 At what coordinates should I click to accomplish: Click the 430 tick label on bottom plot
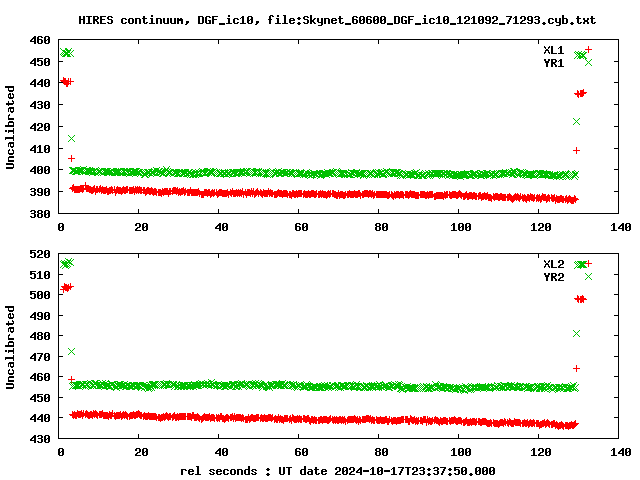(x=40, y=439)
